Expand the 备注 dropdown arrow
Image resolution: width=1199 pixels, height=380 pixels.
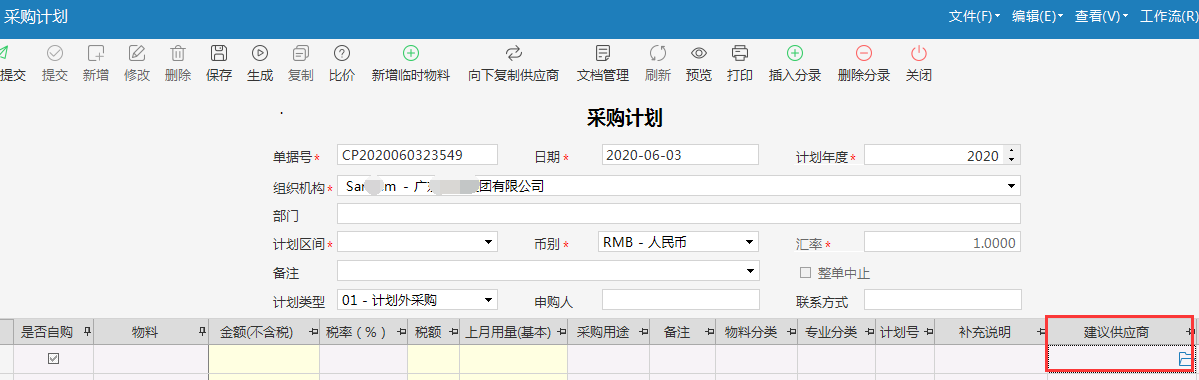(x=750, y=271)
